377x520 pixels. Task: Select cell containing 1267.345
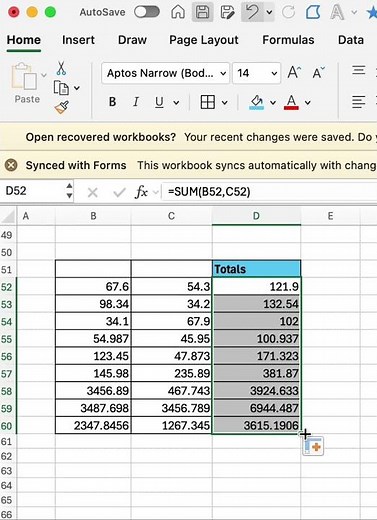(171, 425)
